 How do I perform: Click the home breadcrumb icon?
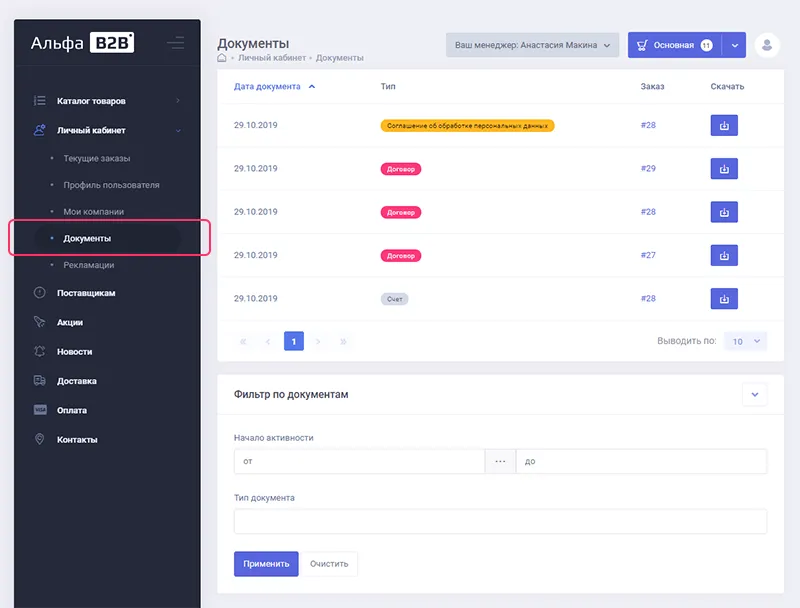click(222, 58)
